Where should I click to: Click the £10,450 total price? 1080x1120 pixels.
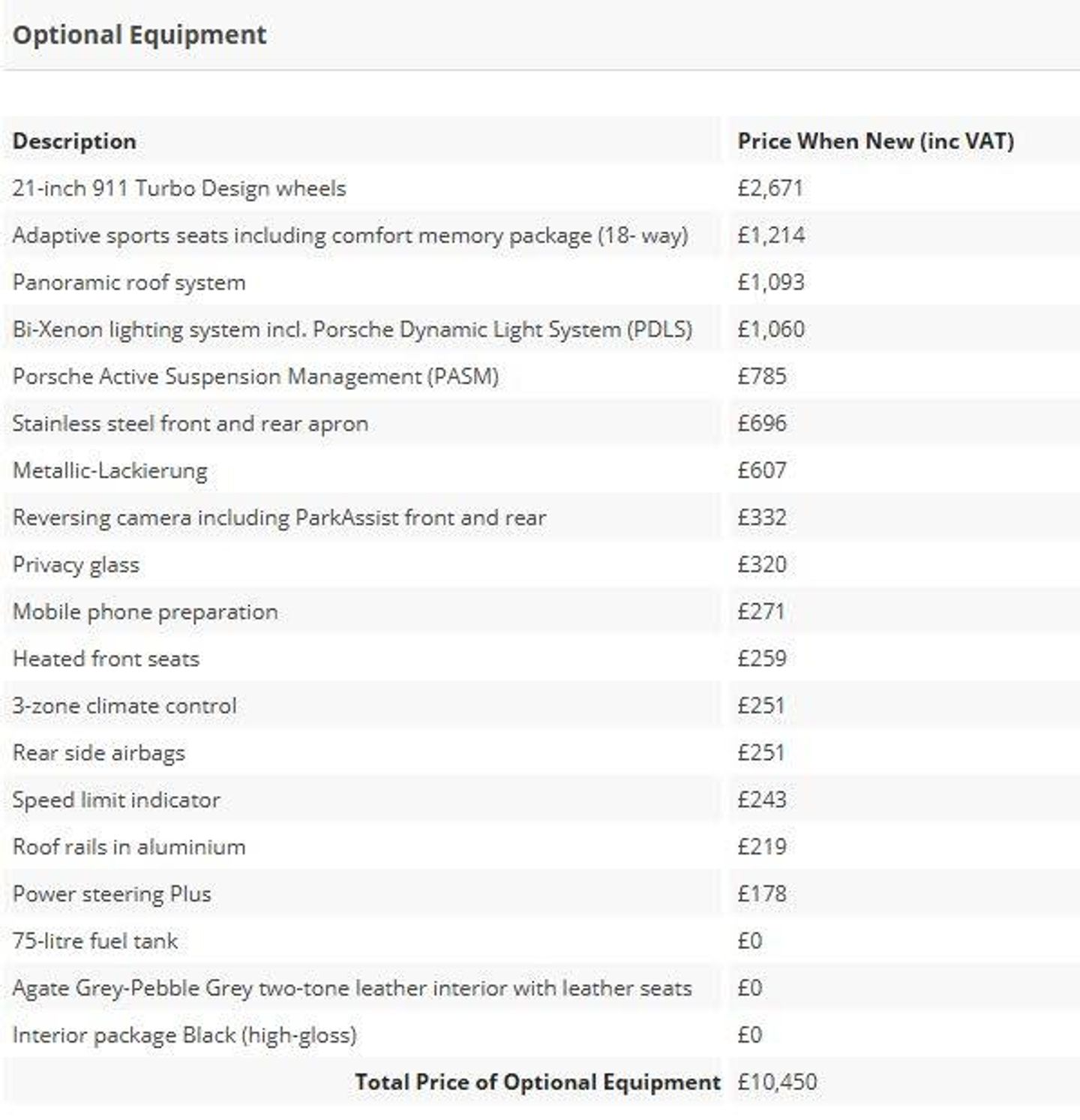click(777, 1082)
